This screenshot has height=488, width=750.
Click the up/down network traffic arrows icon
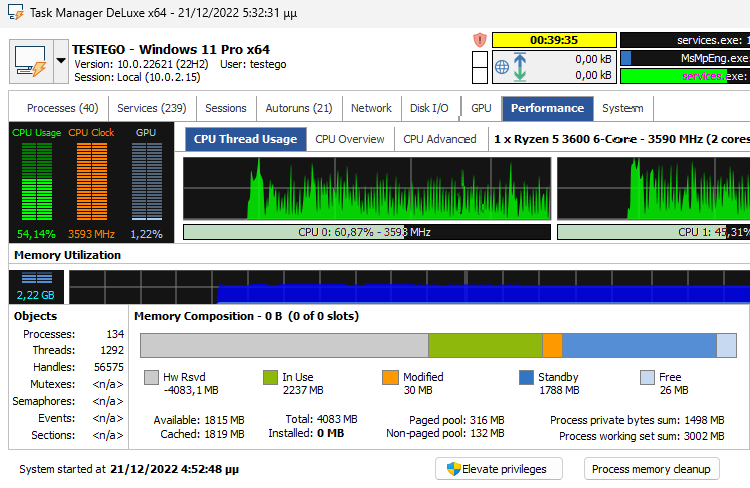pyautogui.click(x=520, y=67)
